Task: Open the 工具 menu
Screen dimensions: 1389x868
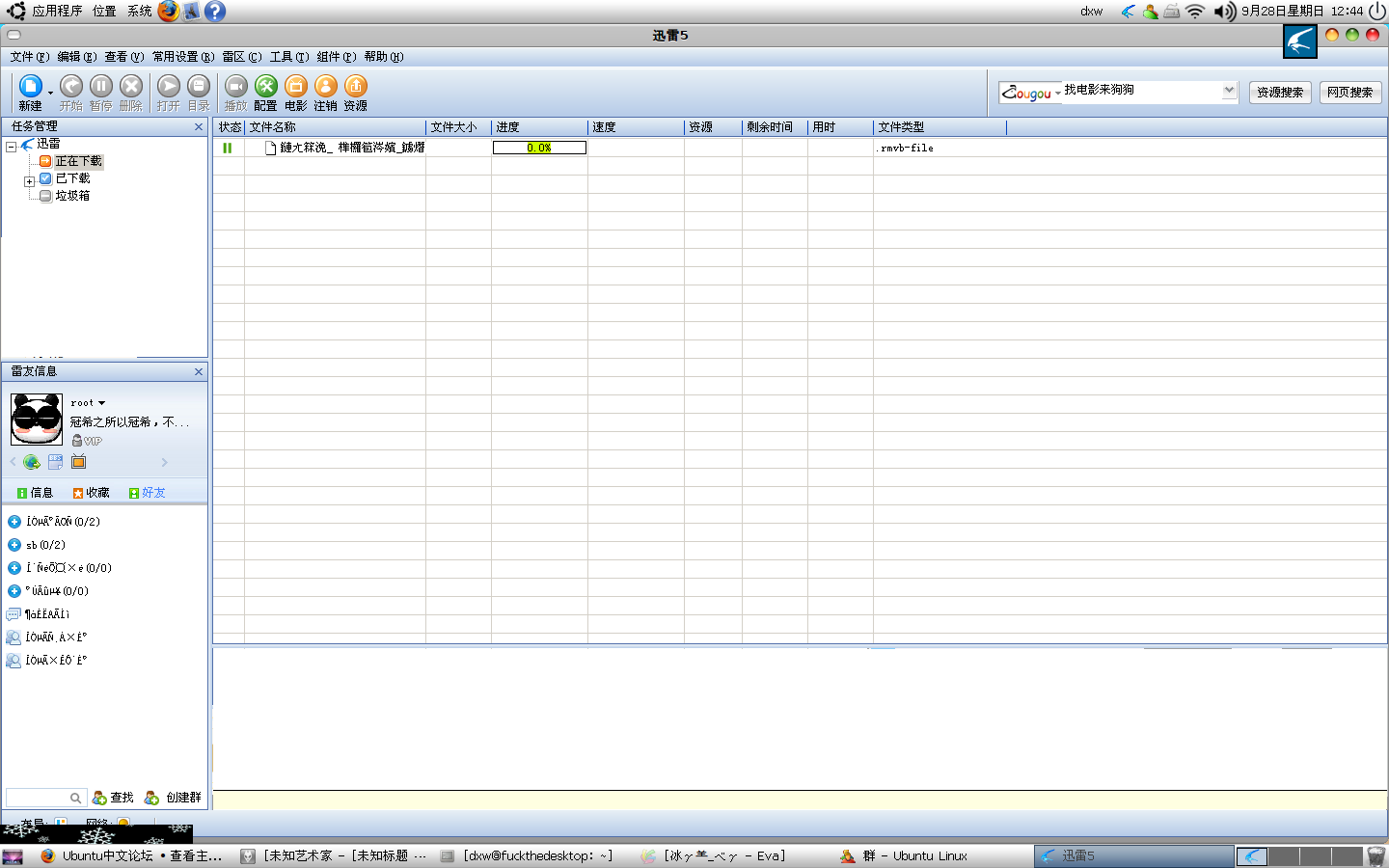Action: [289, 57]
